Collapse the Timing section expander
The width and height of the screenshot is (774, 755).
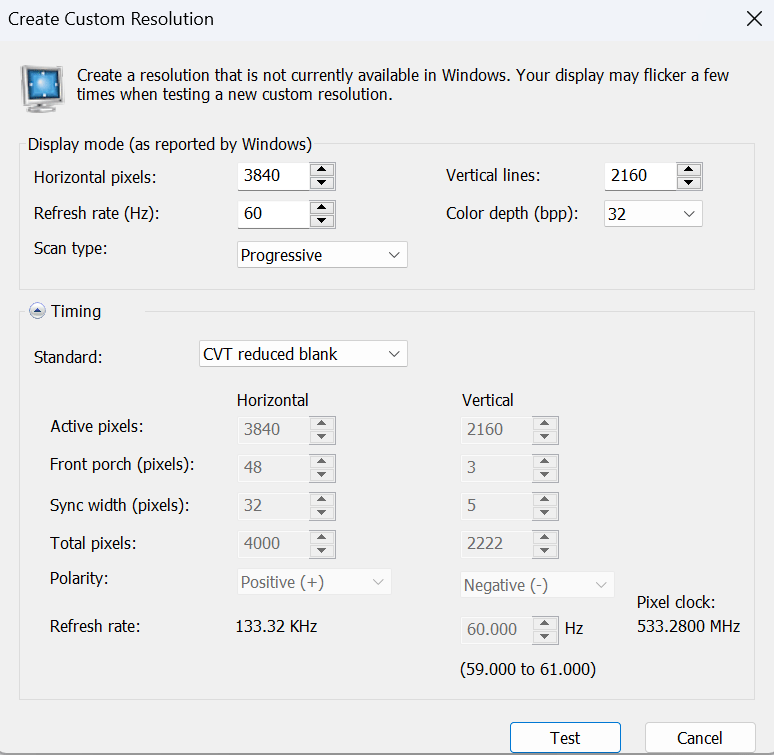click(x=37, y=311)
